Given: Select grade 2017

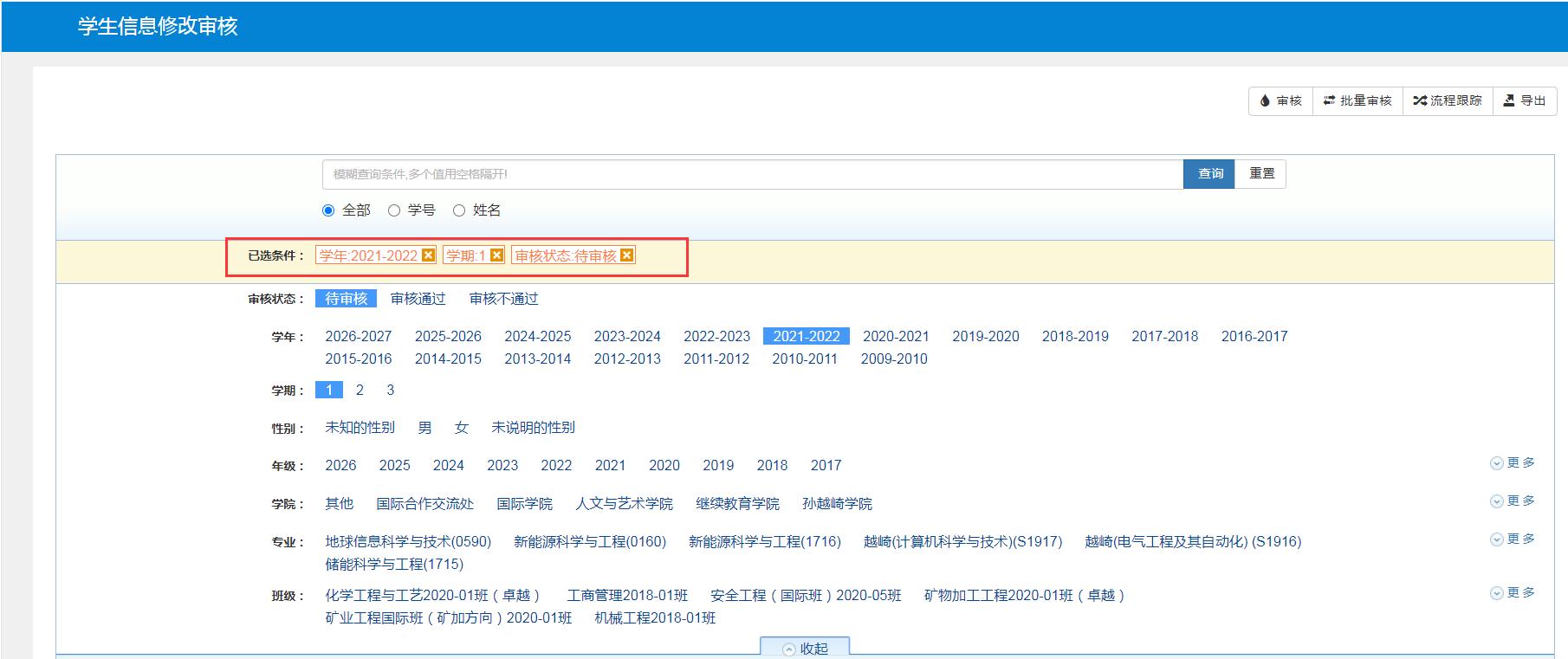Looking at the screenshot, I should click(826, 466).
